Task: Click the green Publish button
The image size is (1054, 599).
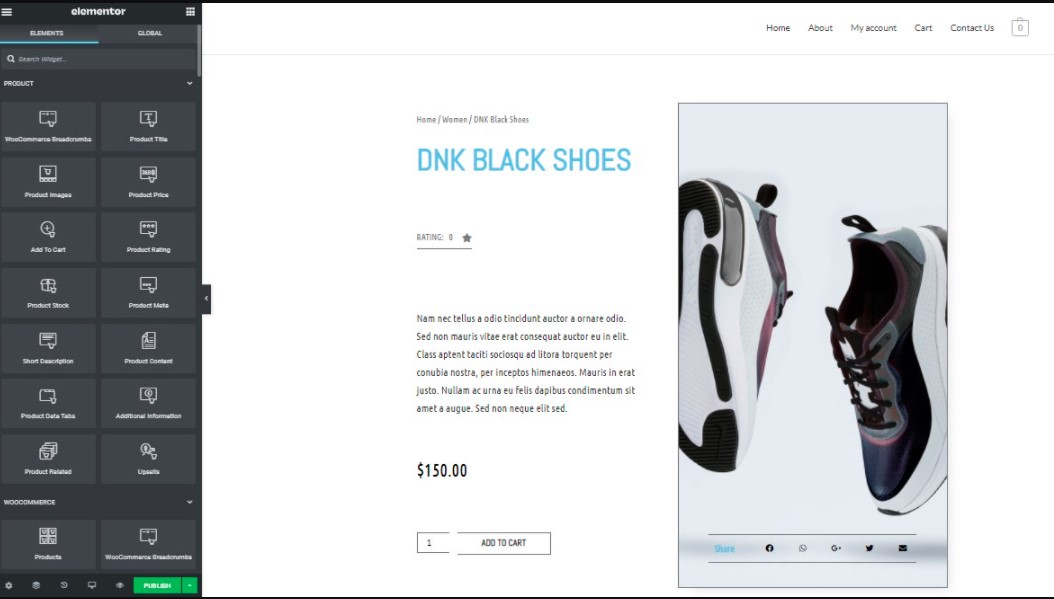Action: (157, 586)
